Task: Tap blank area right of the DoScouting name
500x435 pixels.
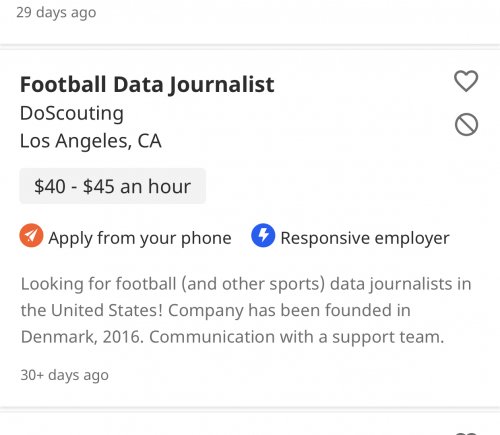Action: pos(283,113)
